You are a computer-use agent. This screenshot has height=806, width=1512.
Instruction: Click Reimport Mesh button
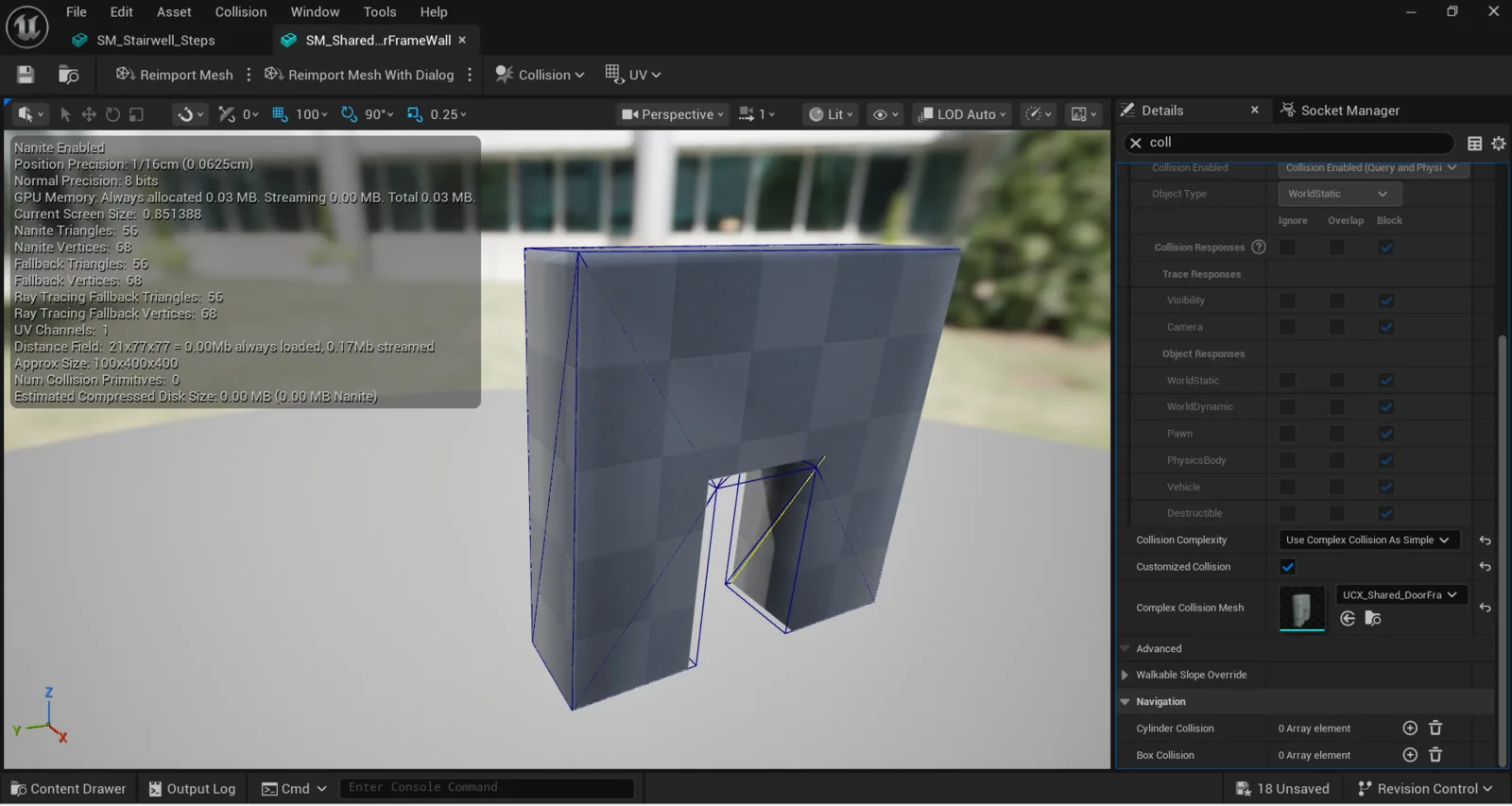(x=174, y=75)
